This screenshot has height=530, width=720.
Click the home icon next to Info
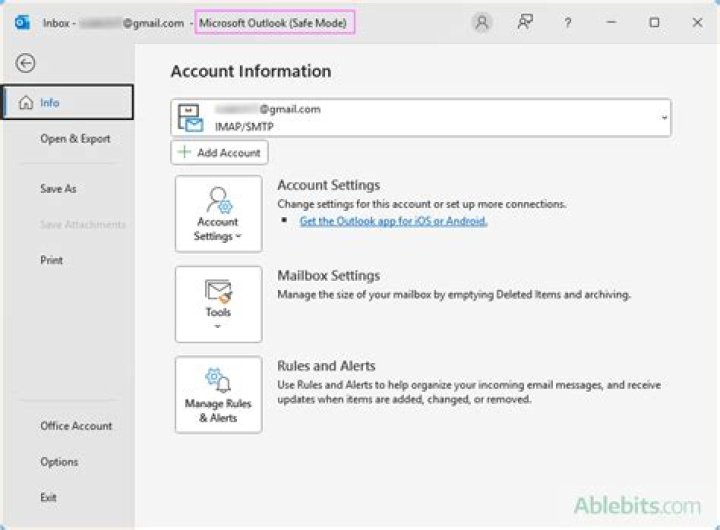pos(25,103)
